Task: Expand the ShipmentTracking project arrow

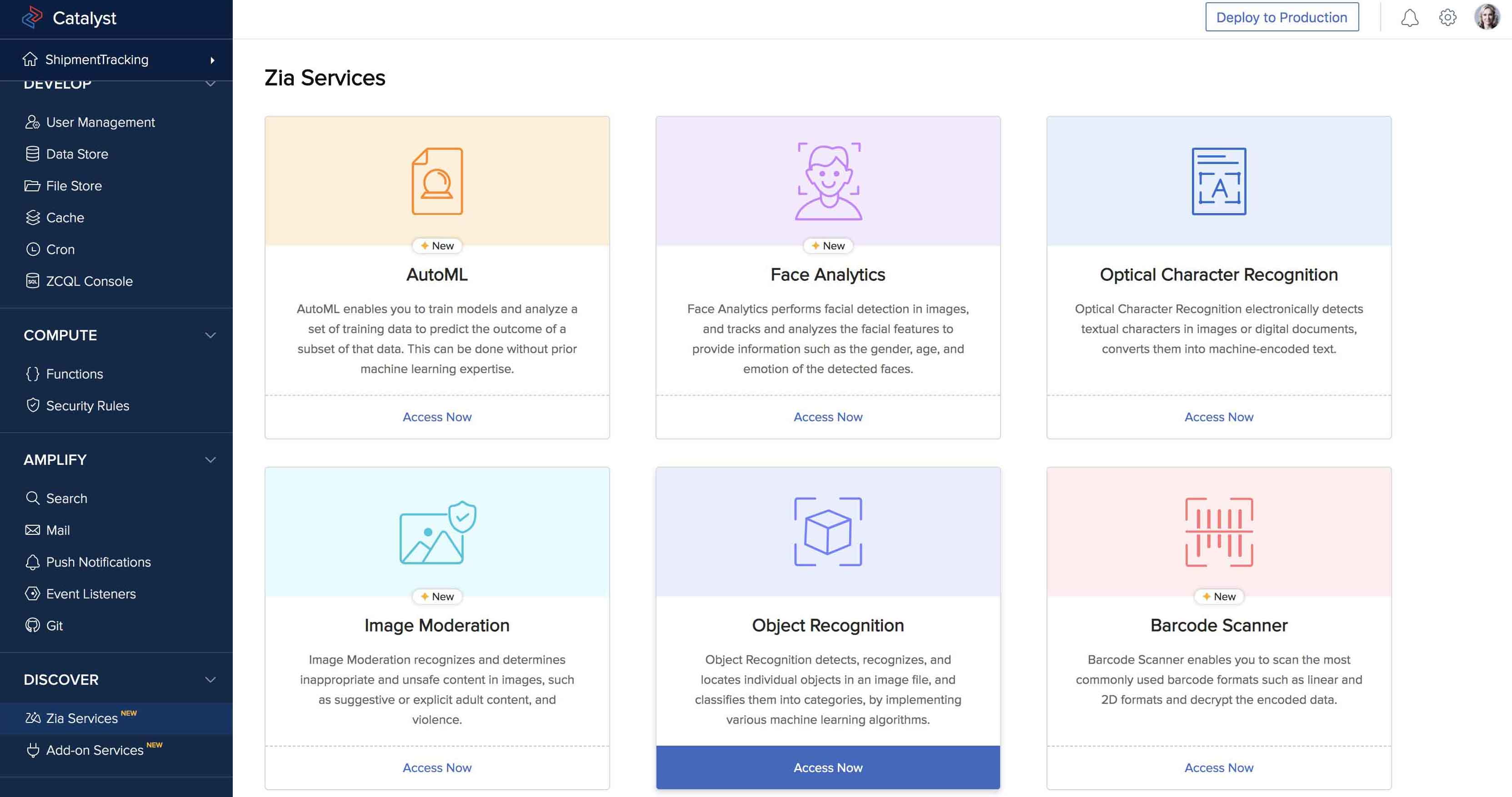Action: click(212, 60)
